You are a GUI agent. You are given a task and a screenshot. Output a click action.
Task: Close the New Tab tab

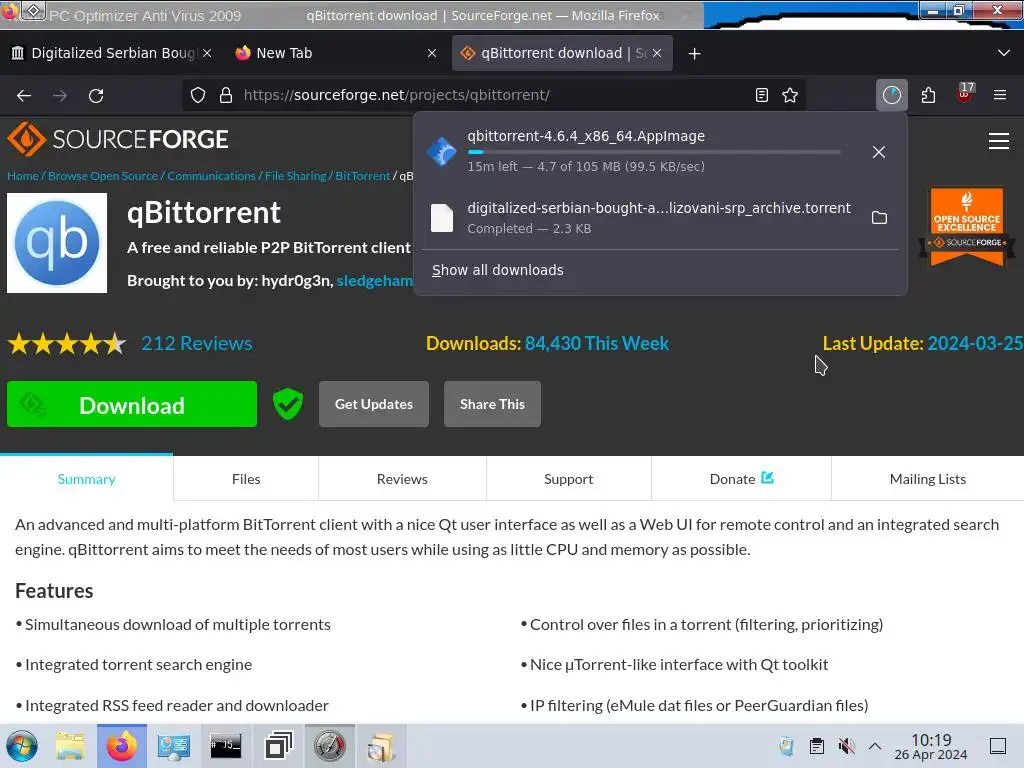point(432,54)
